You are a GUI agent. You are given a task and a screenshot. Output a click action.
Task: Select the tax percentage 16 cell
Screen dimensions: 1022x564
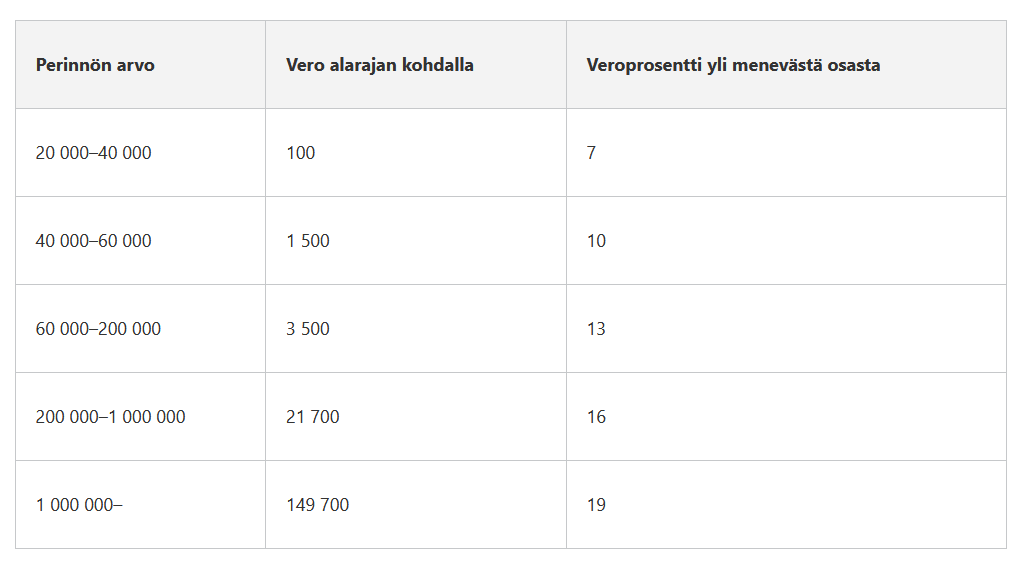click(x=596, y=417)
